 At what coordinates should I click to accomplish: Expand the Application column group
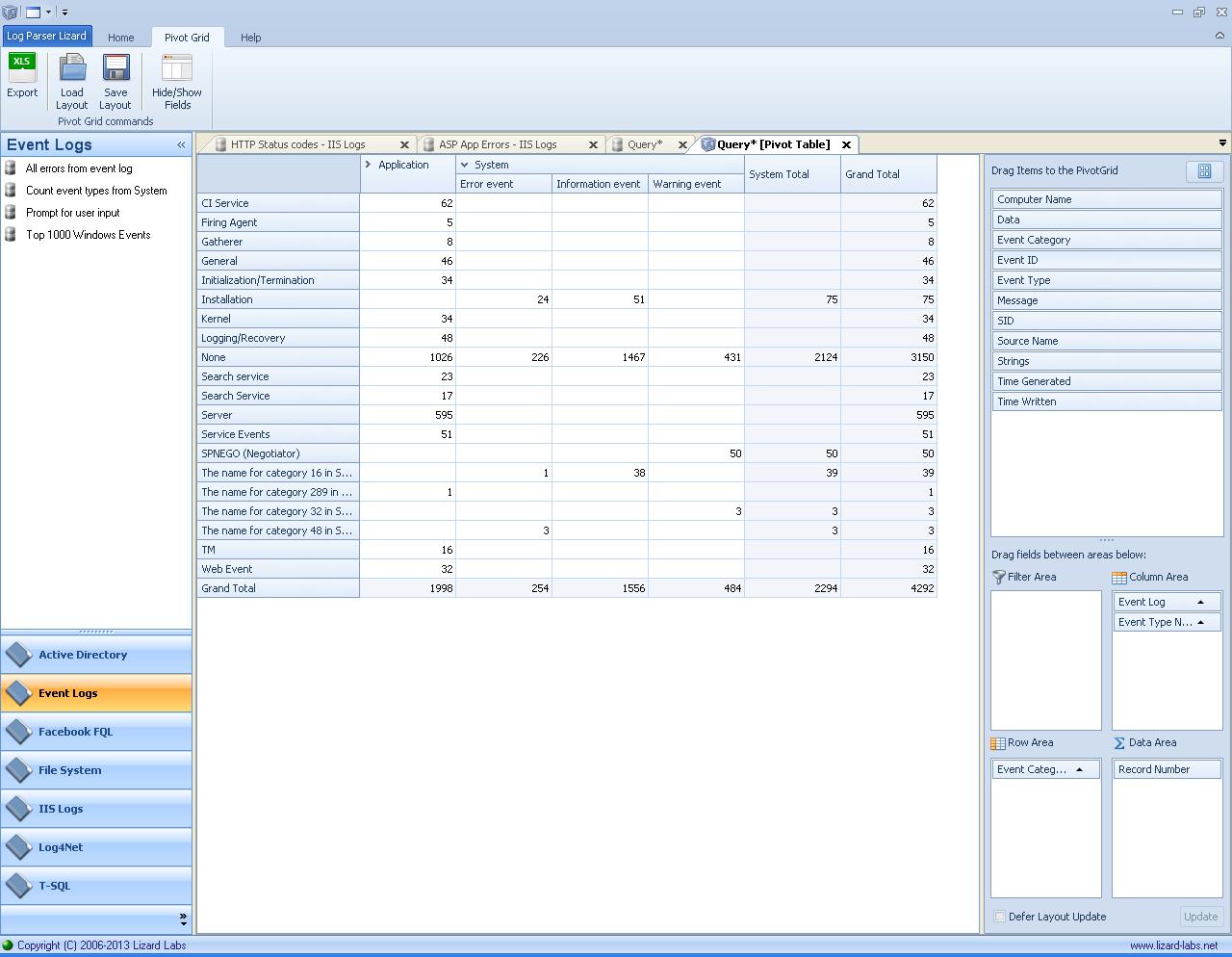(x=368, y=165)
